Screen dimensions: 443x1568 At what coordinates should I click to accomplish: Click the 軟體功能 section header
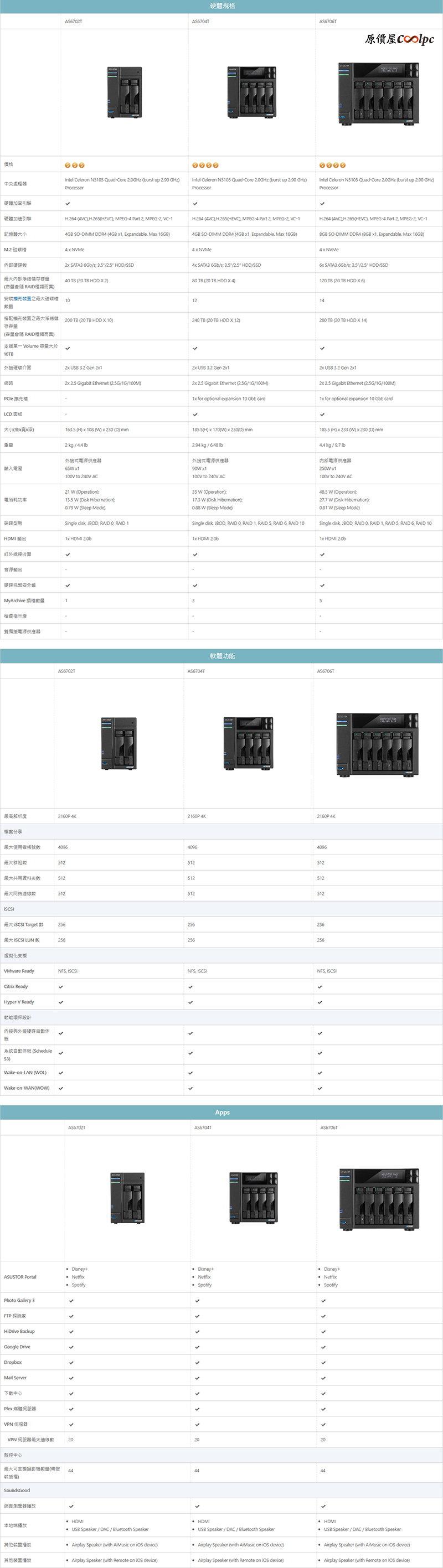[x=222, y=655]
